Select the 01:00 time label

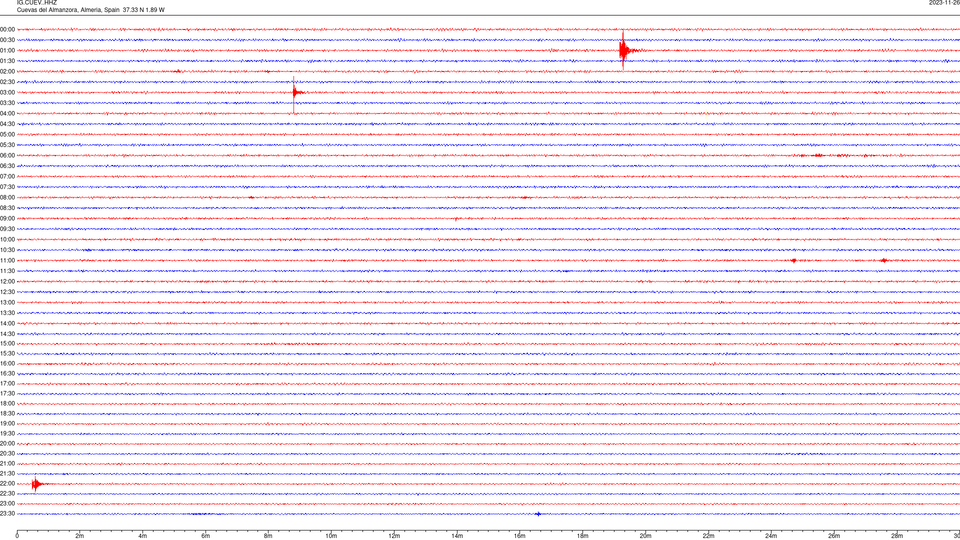pos(7,51)
